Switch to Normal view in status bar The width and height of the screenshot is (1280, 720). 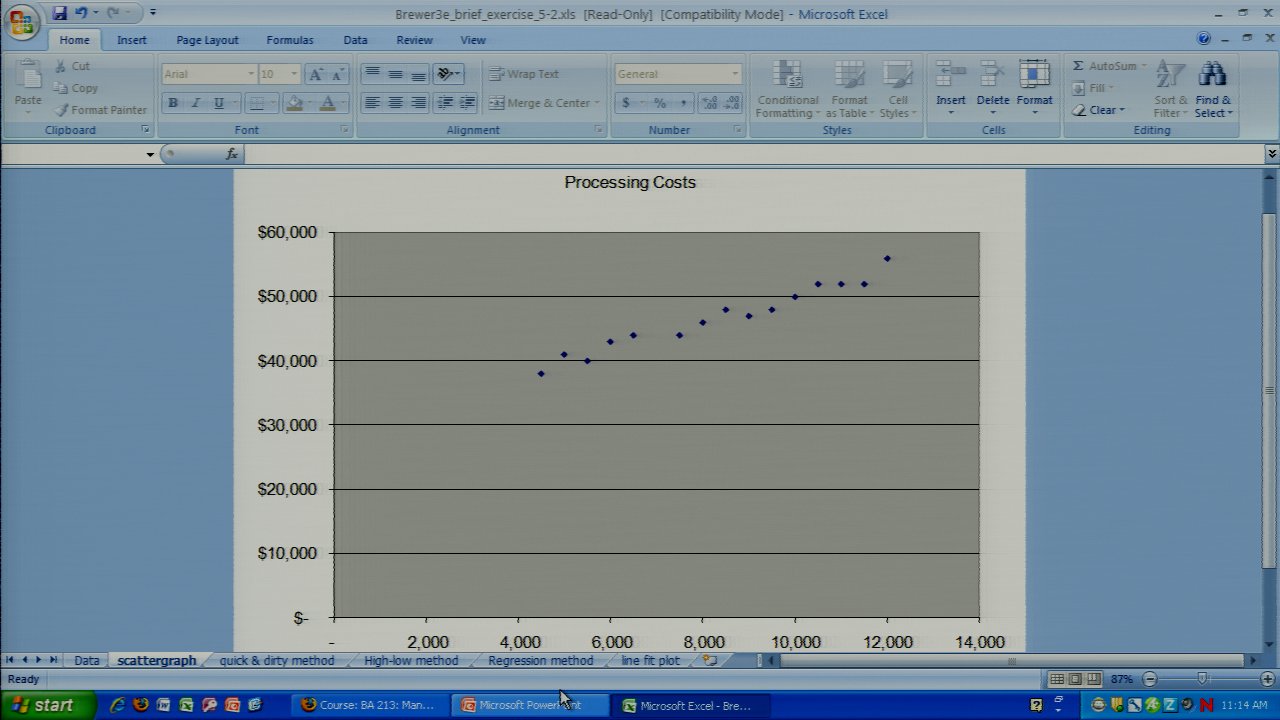(1056, 679)
